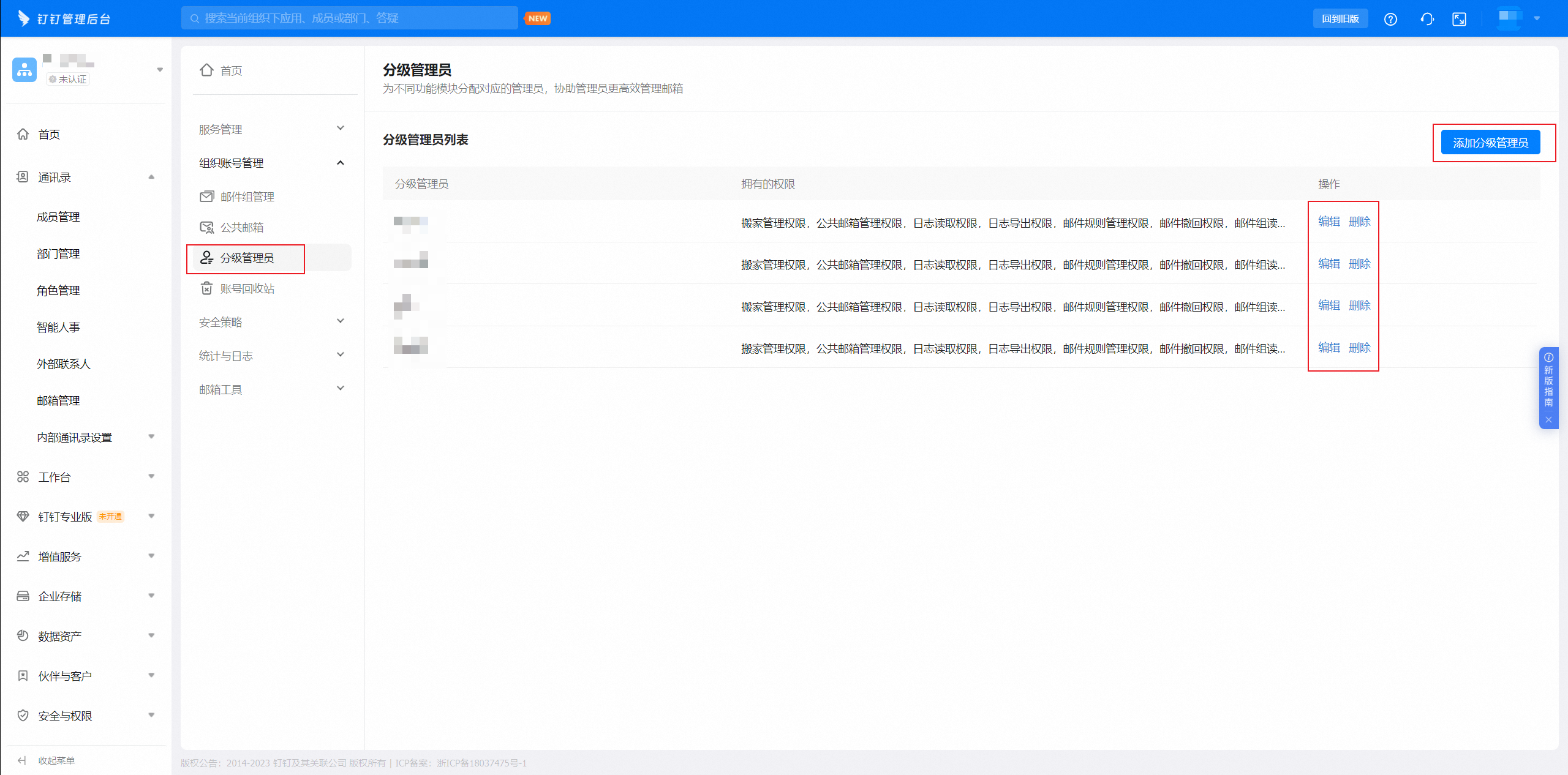Click the 公共邮箱 icon
Viewport: 1568px width, 775px height.
[207, 227]
